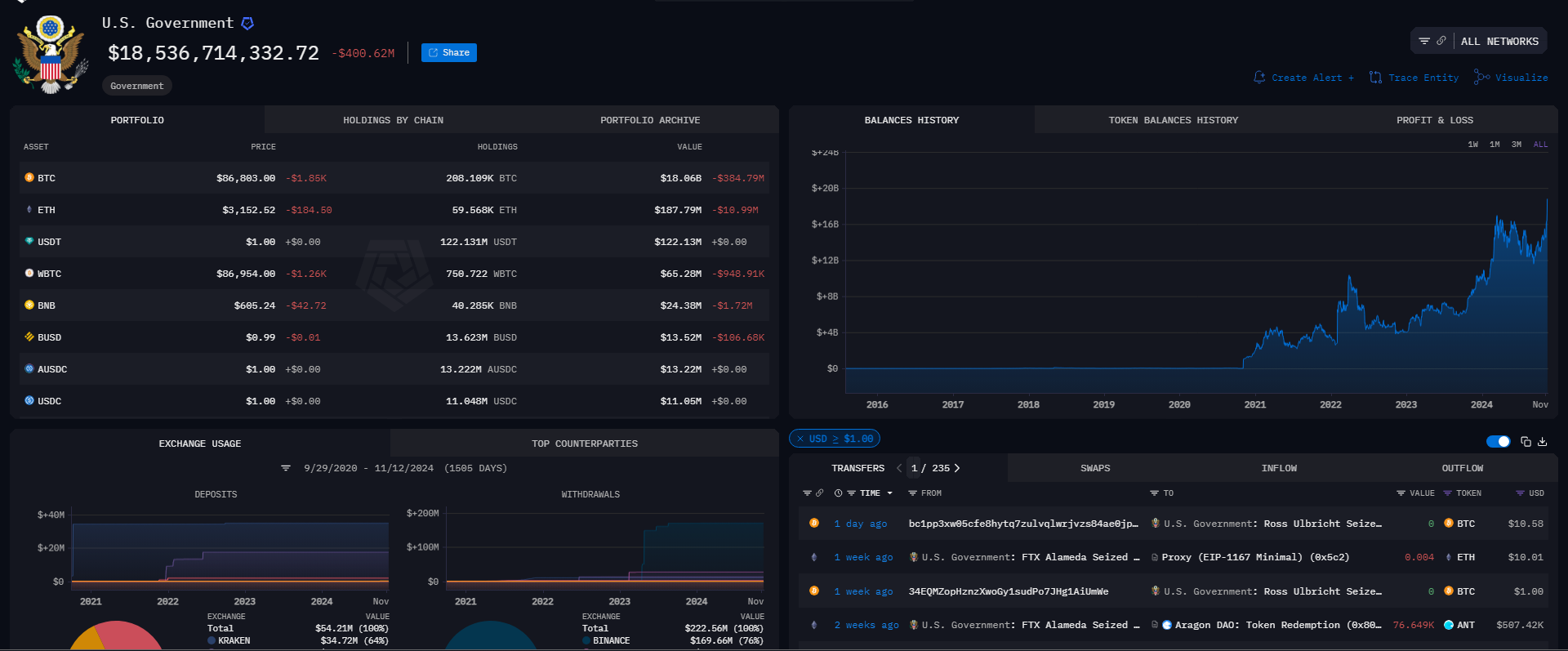Open the TOKEN BALANCES HISTORY tab

click(x=1173, y=120)
